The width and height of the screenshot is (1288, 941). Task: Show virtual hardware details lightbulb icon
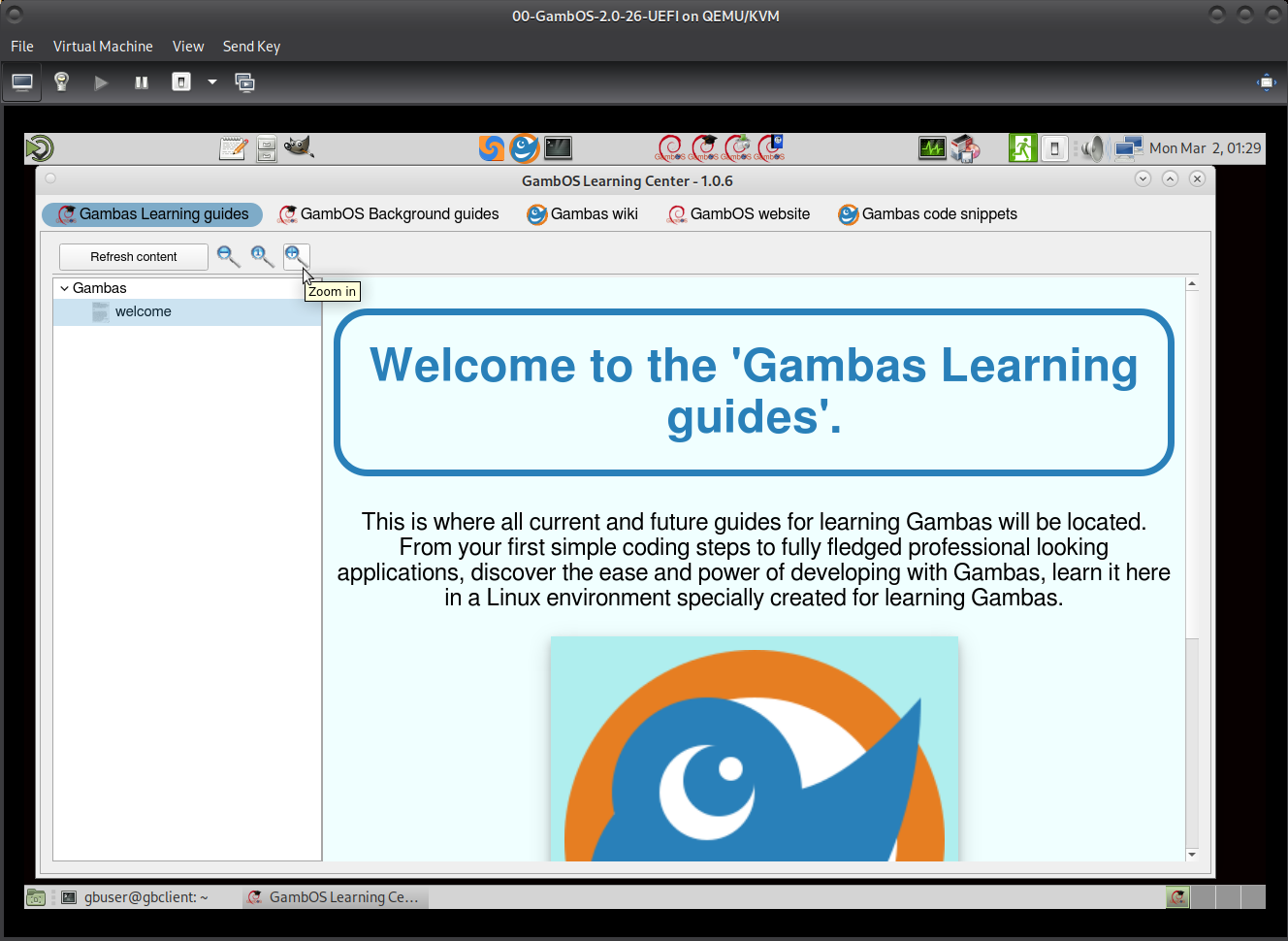click(x=61, y=82)
